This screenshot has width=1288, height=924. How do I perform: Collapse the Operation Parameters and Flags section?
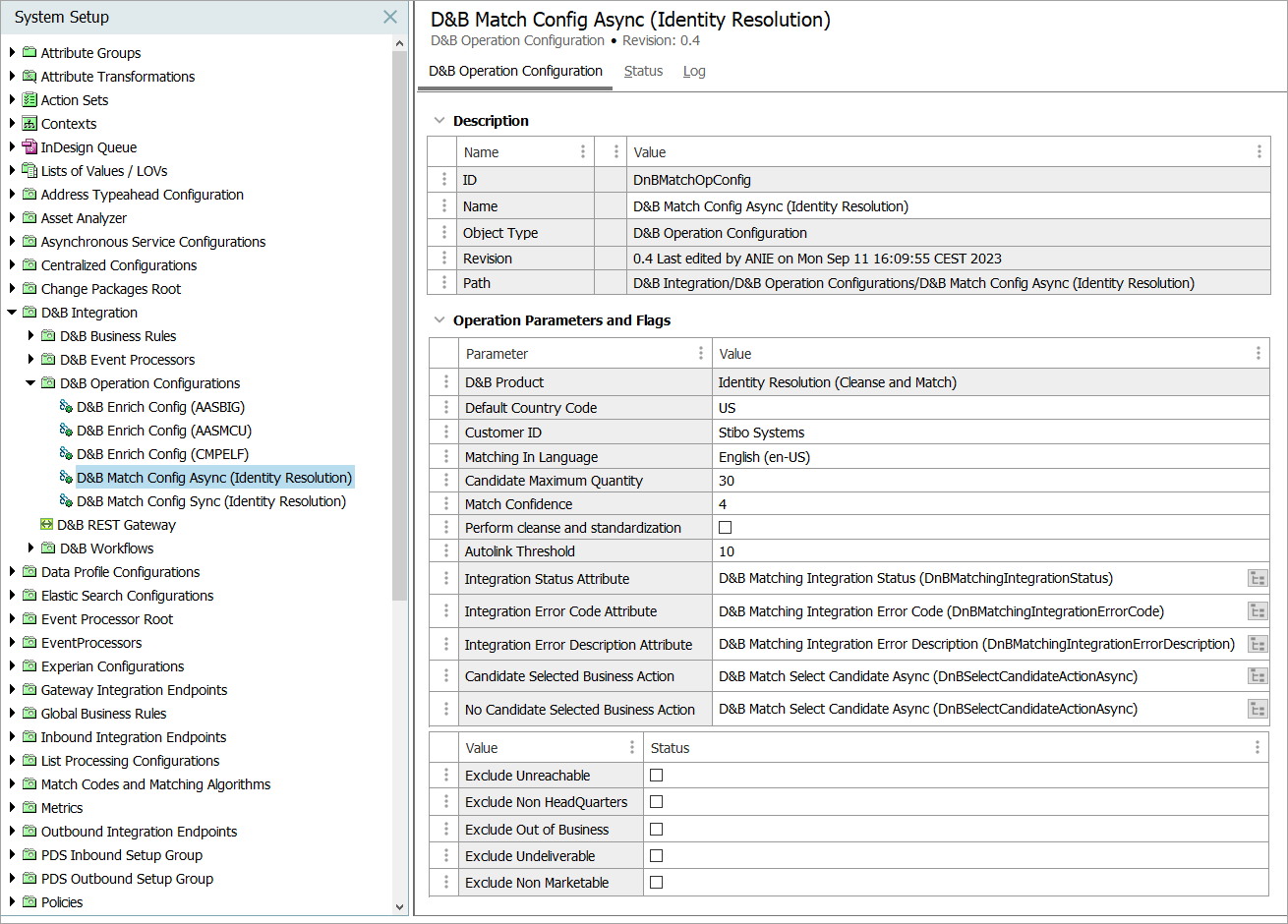point(439,320)
